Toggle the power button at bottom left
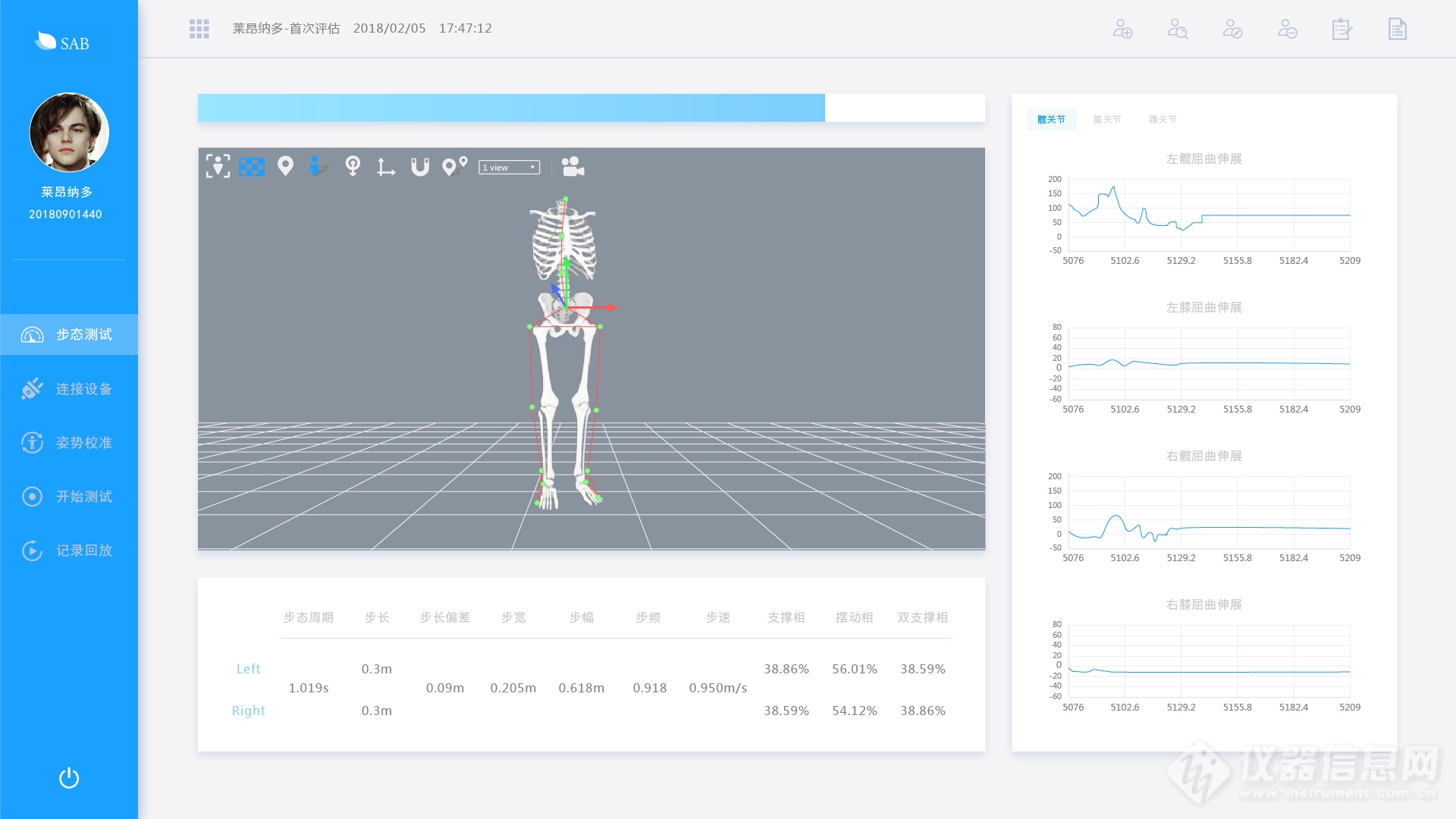 [x=68, y=778]
